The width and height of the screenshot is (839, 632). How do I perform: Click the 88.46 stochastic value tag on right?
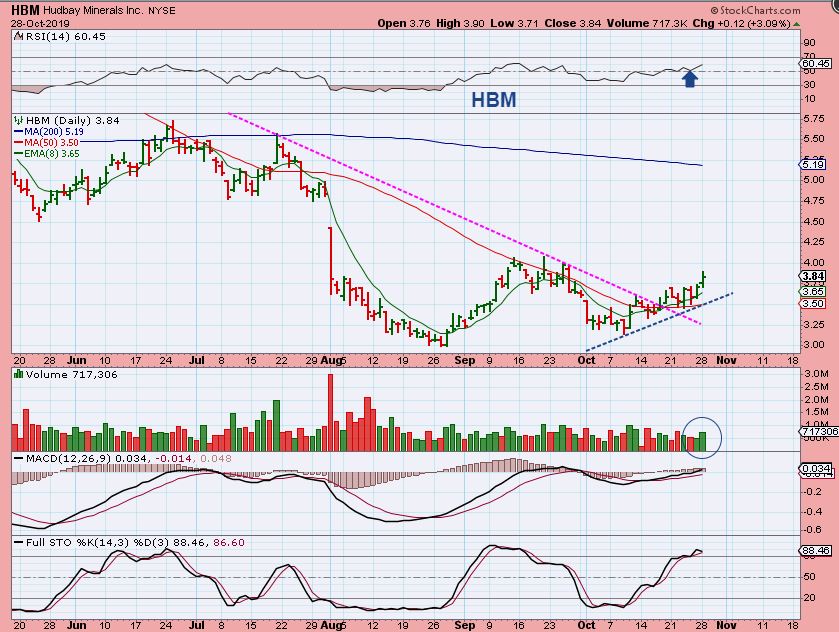coord(816,551)
